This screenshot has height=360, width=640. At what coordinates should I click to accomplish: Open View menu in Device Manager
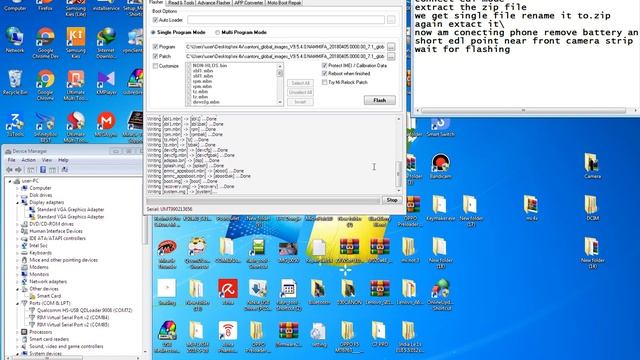click(x=47, y=160)
